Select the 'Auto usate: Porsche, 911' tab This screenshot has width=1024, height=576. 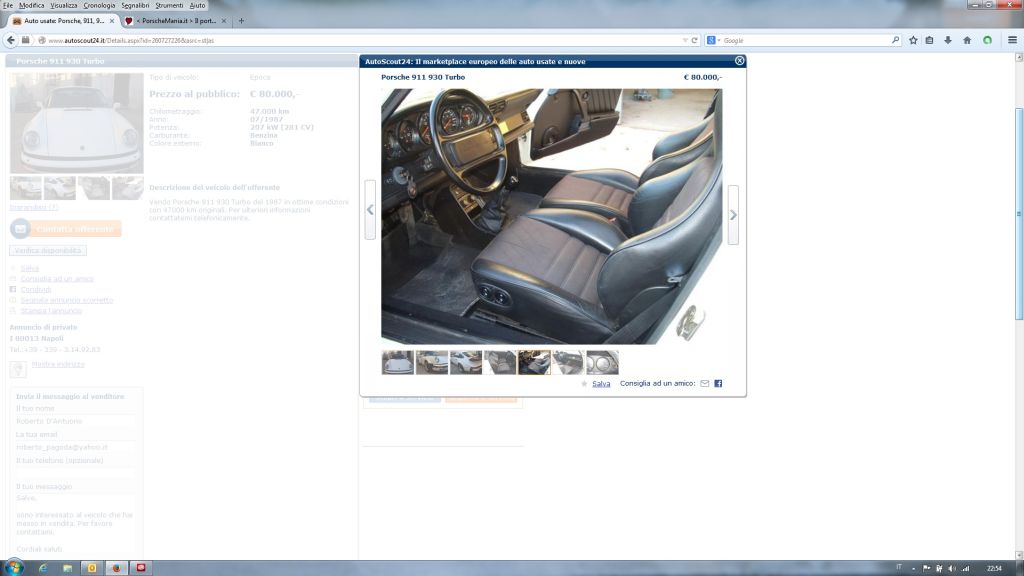click(x=63, y=21)
